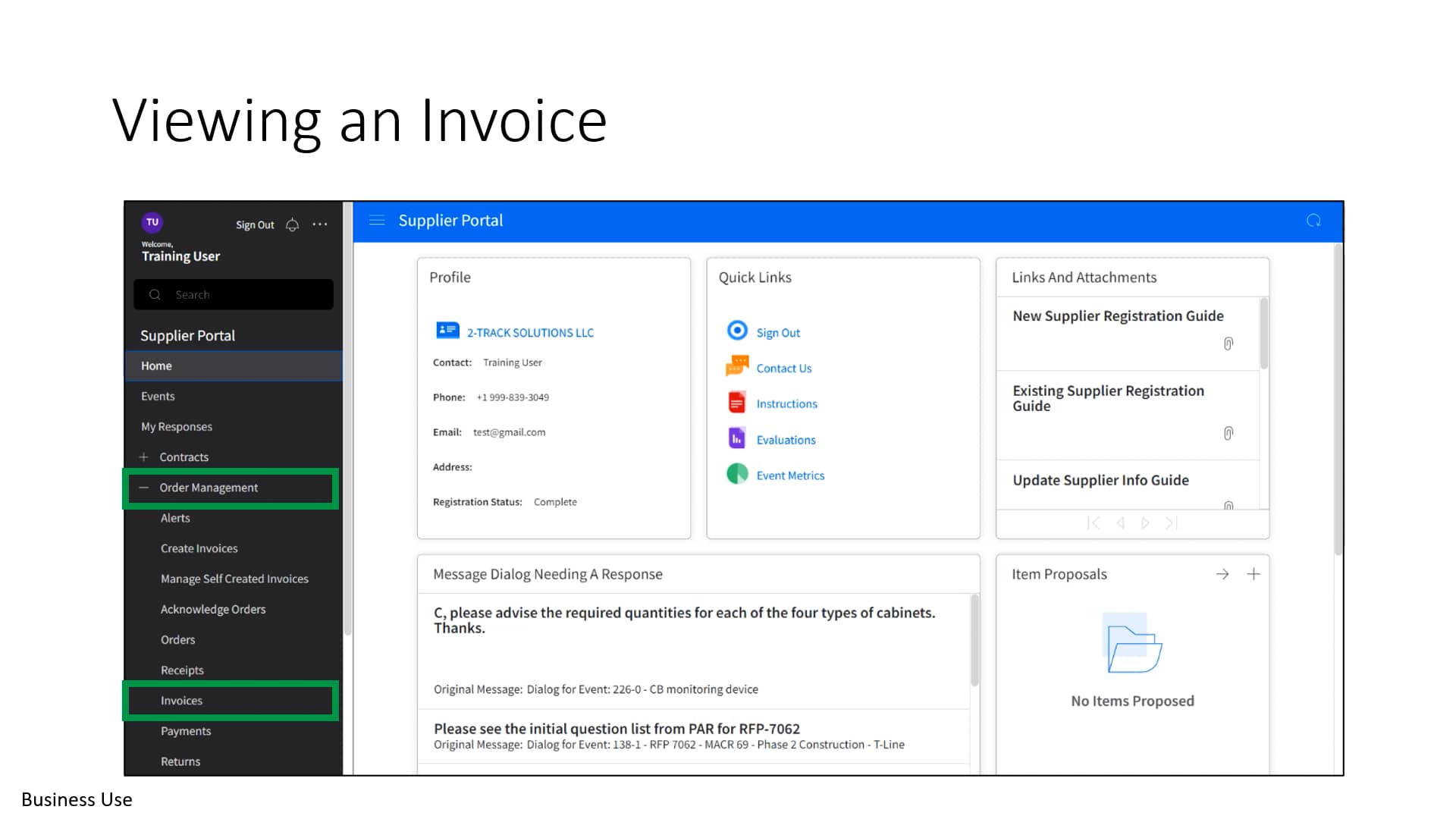Click the hamburger menu beside Supplier Portal
Image resolution: width=1456 pixels, height=819 pixels.
377,220
